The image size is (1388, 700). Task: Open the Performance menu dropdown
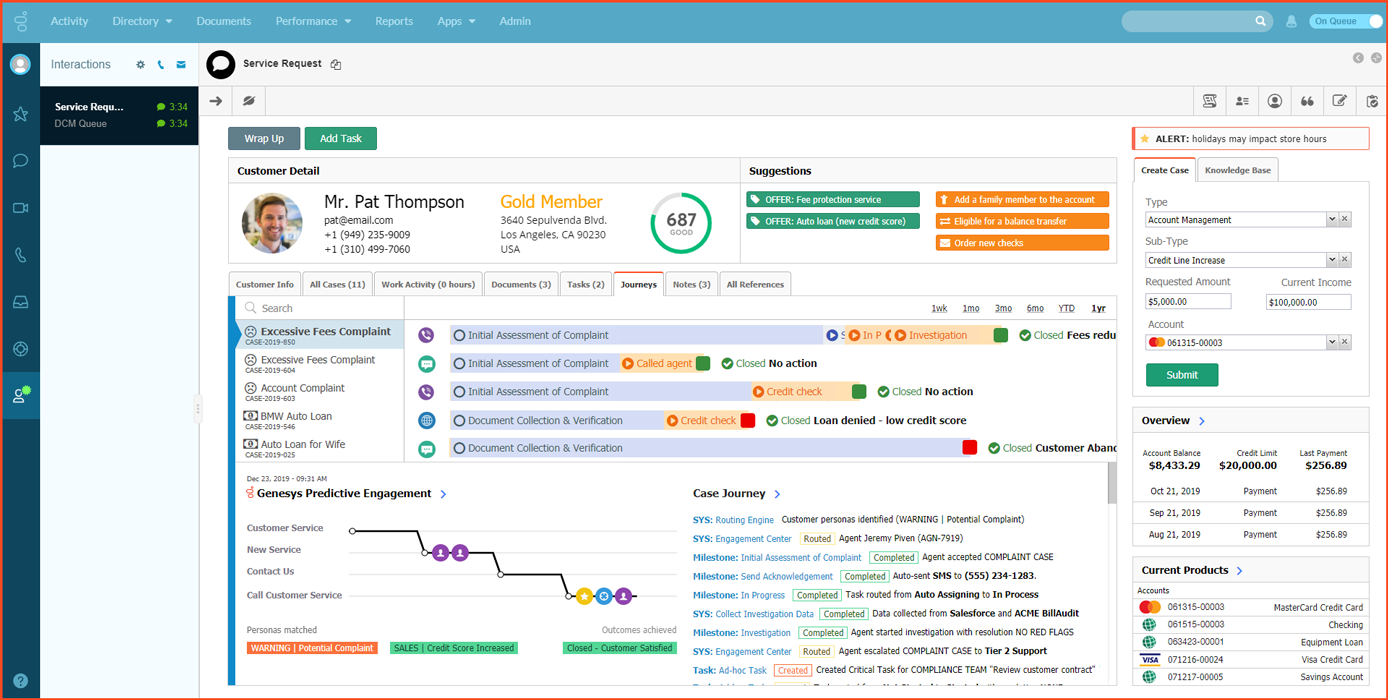coord(313,21)
